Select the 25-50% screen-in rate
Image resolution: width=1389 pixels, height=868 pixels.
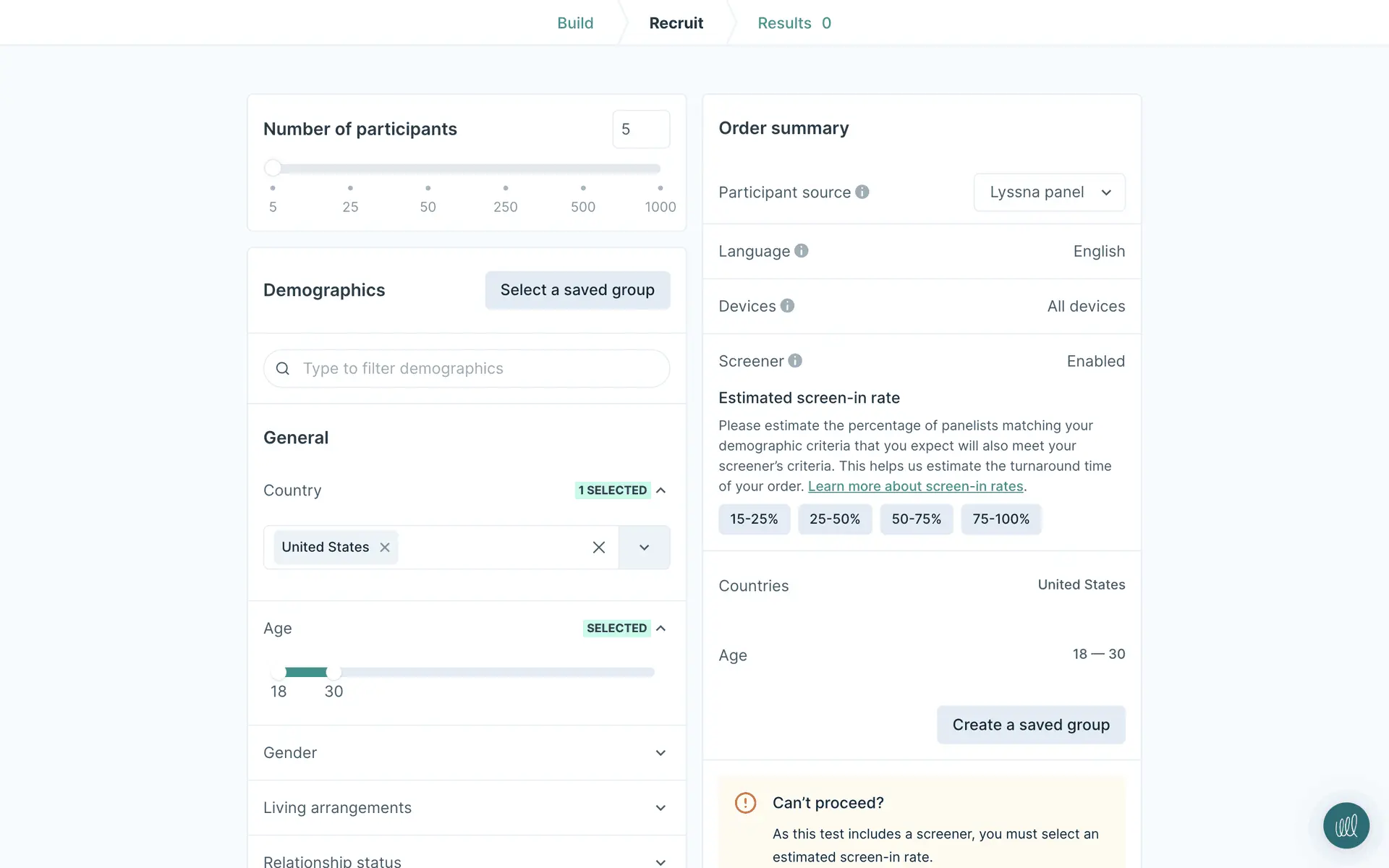(x=834, y=519)
